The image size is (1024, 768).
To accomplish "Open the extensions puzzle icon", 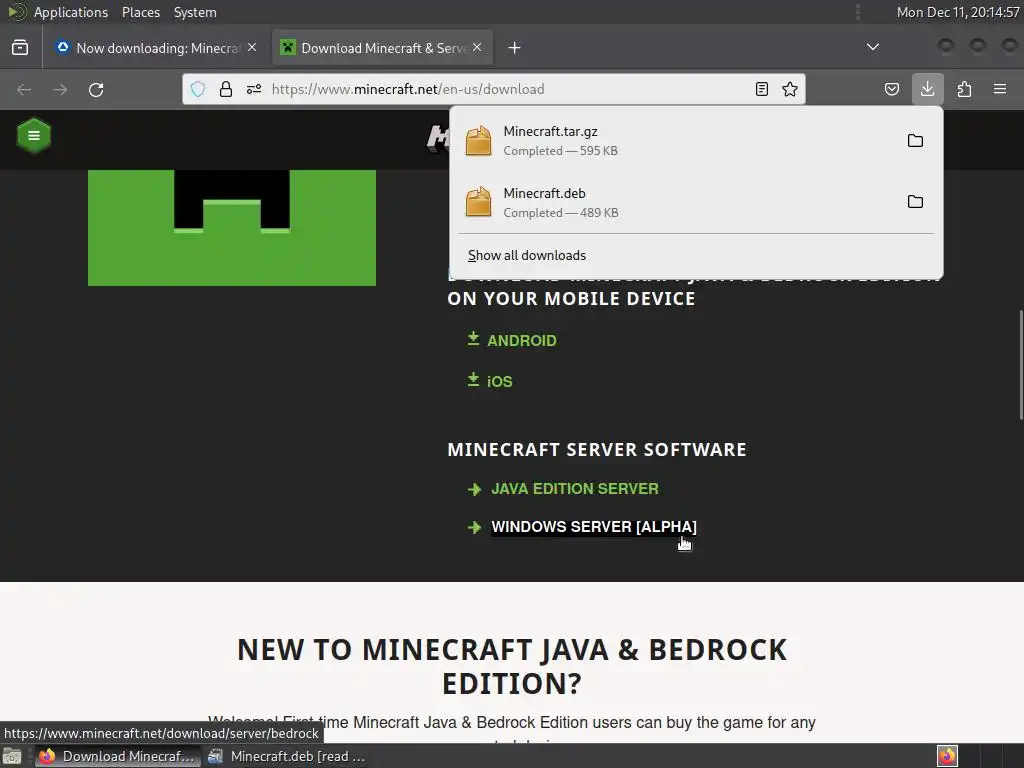I will pyautogui.click(x=964, y=89).
